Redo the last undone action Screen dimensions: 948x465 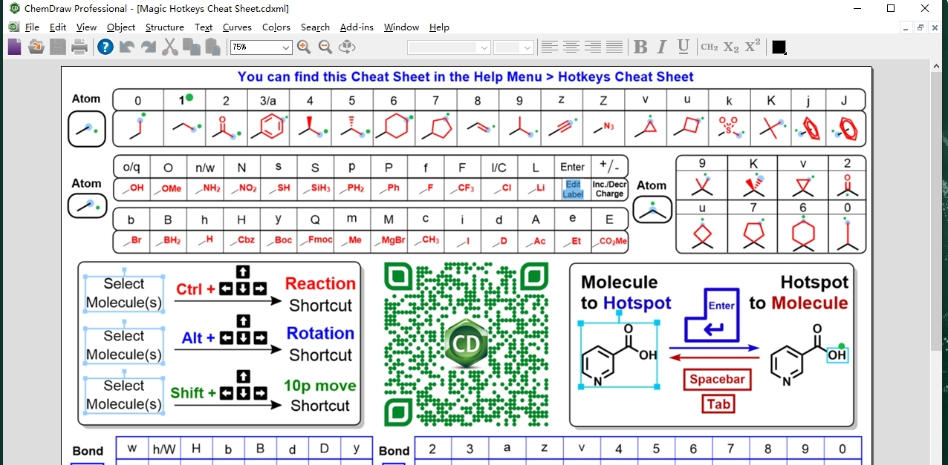pyautogui.click(x=148, y=47)
